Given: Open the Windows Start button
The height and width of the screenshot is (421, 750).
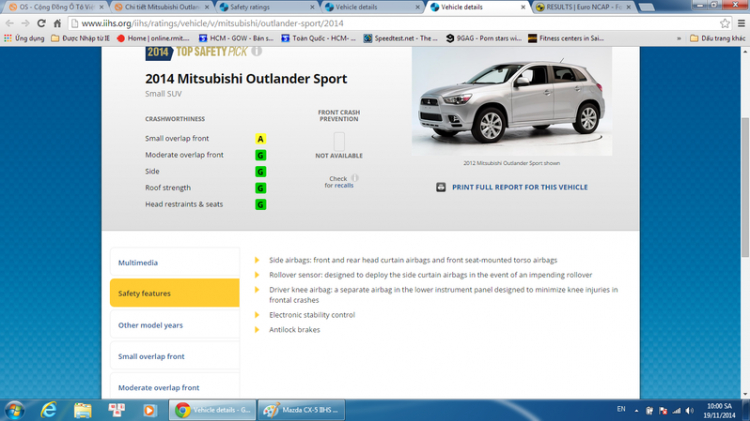Looking at the screenshot, I should [x=14, y=410].
